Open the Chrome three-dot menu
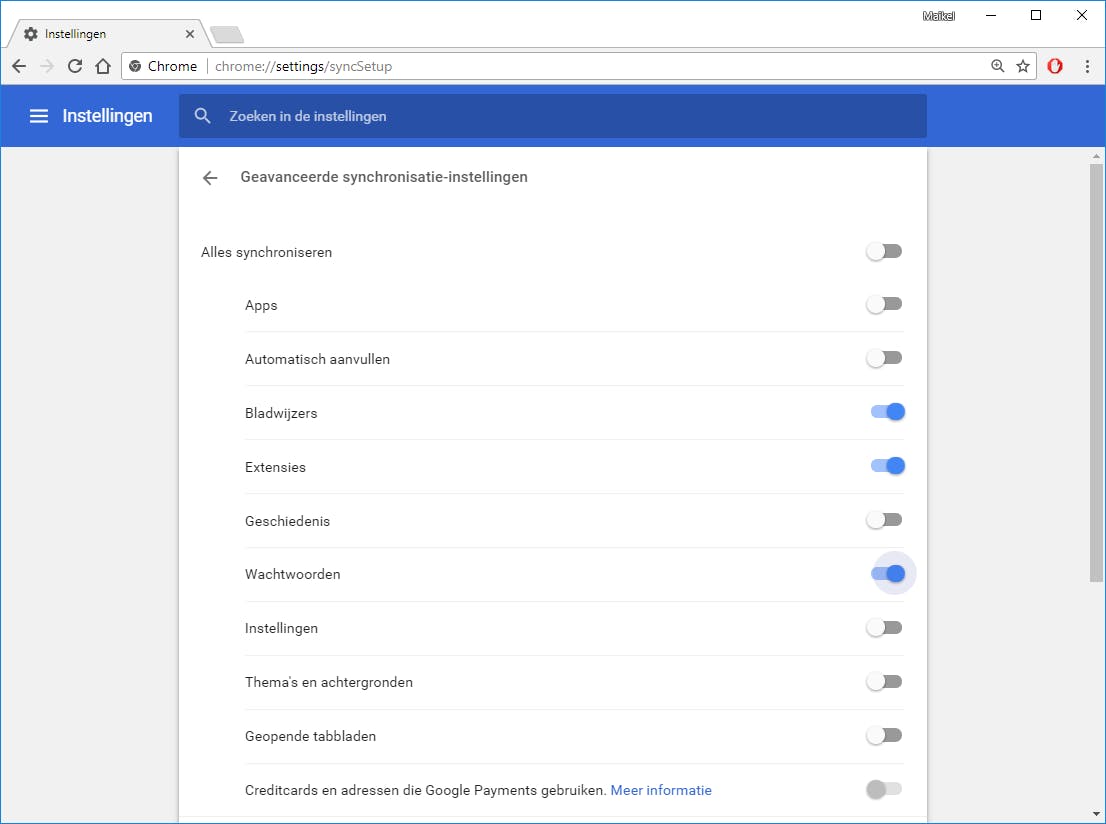The image size is (1106, 824). tap(1087, 66)
